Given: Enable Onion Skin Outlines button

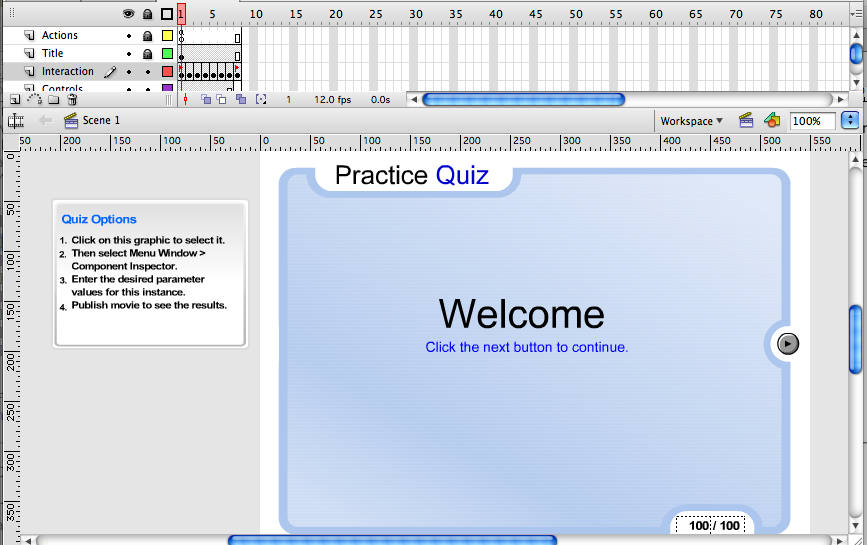Looking at the screenshot, I should click(x=221, y=99).
